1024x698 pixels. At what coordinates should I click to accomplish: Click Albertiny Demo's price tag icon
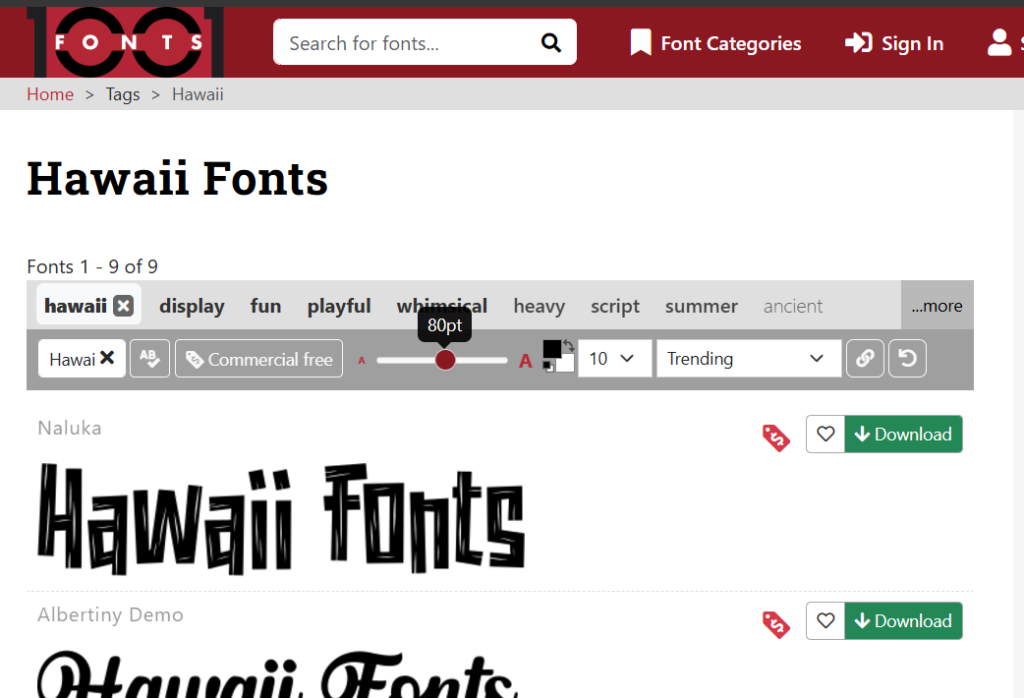[x=776, y=624]
